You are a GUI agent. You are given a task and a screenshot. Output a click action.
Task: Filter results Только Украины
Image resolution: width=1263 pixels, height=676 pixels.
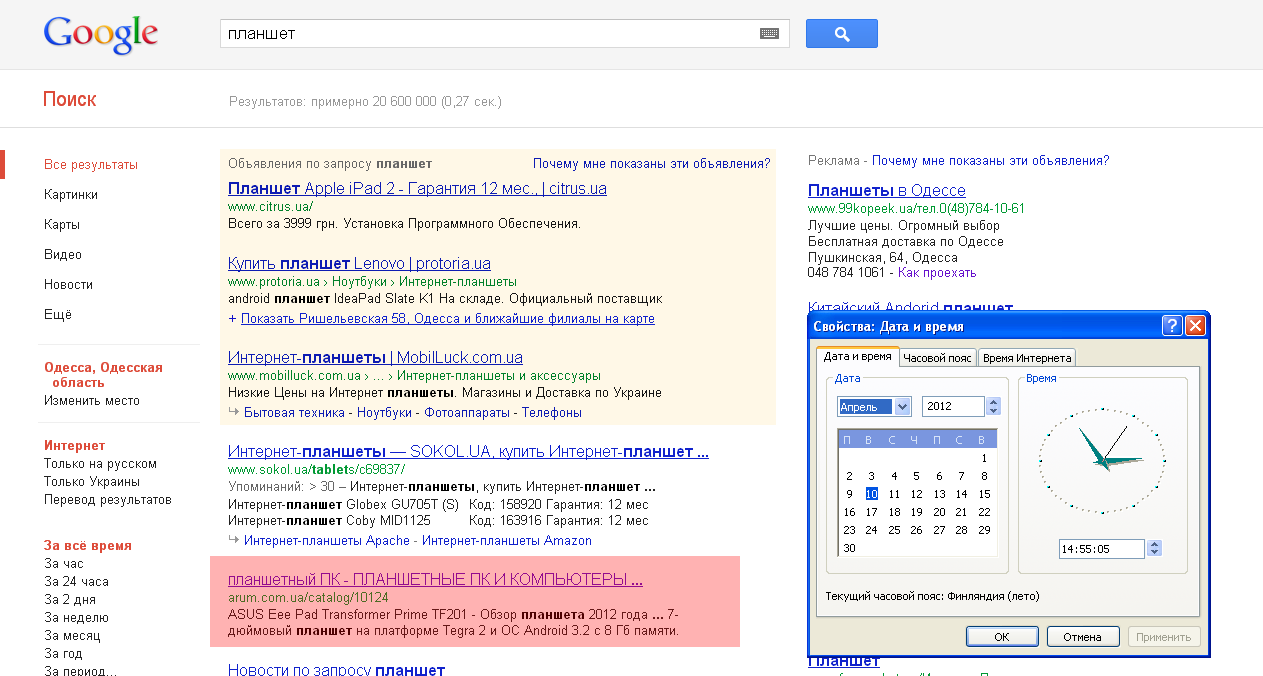tap(92, 482)
